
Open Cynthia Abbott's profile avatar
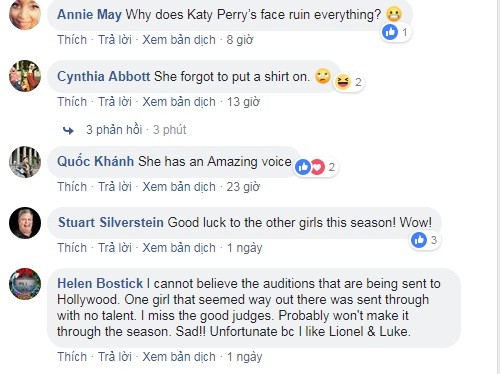[x=25, y=76]
